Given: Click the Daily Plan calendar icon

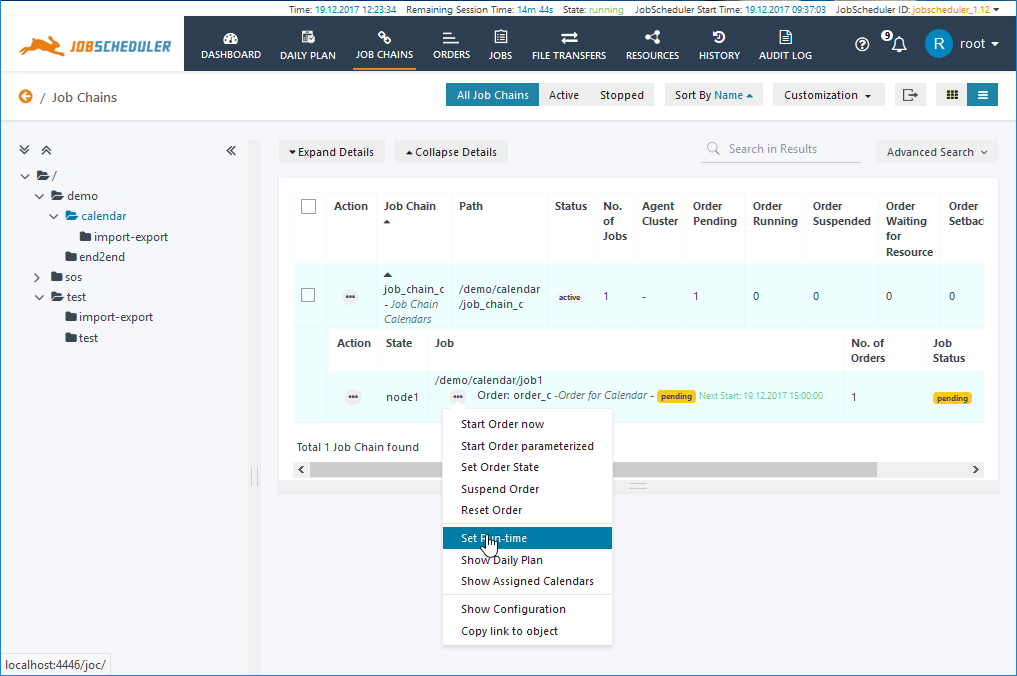Looking at the screenshot, I should tap(308, 37).
